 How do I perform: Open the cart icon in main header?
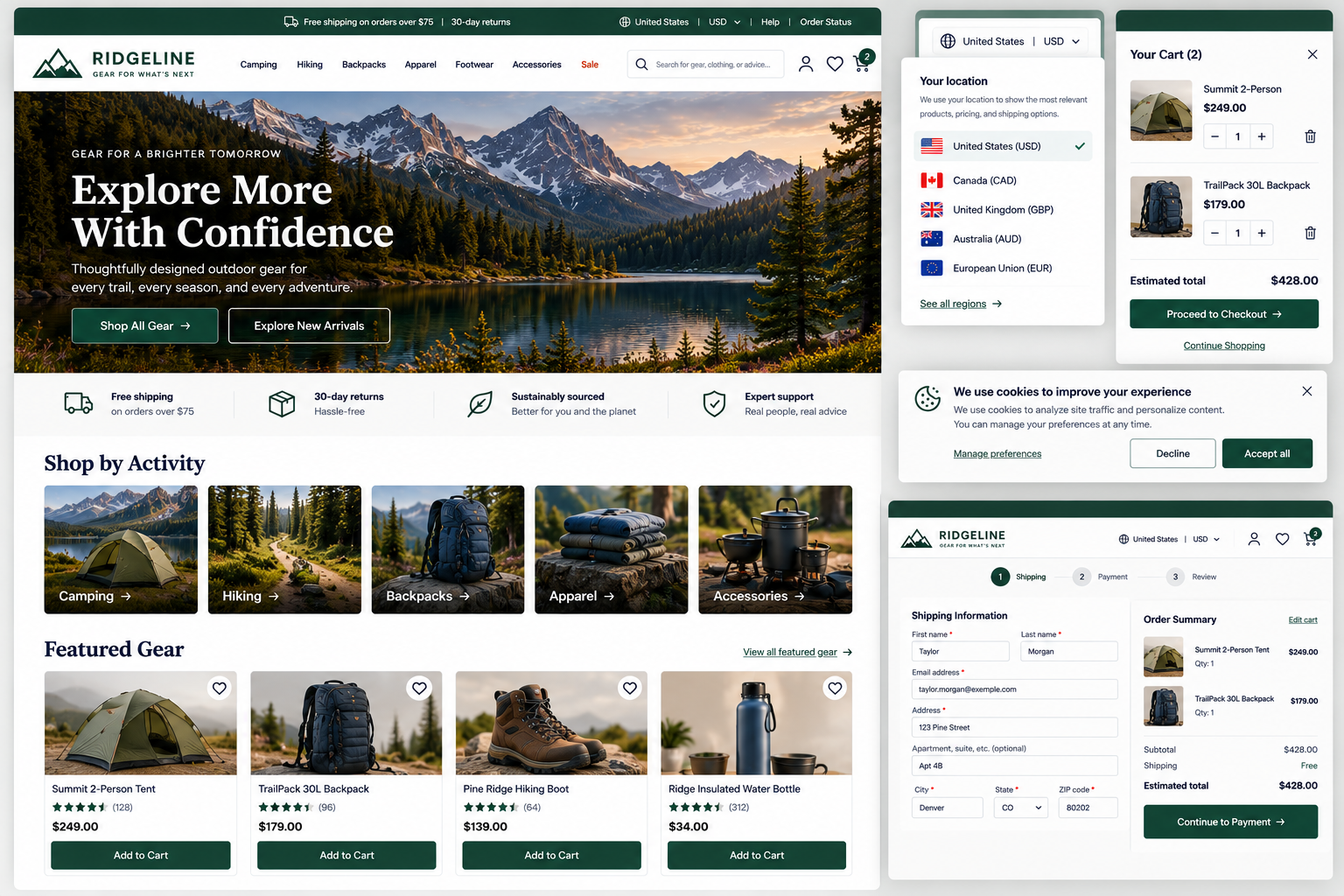863,62
